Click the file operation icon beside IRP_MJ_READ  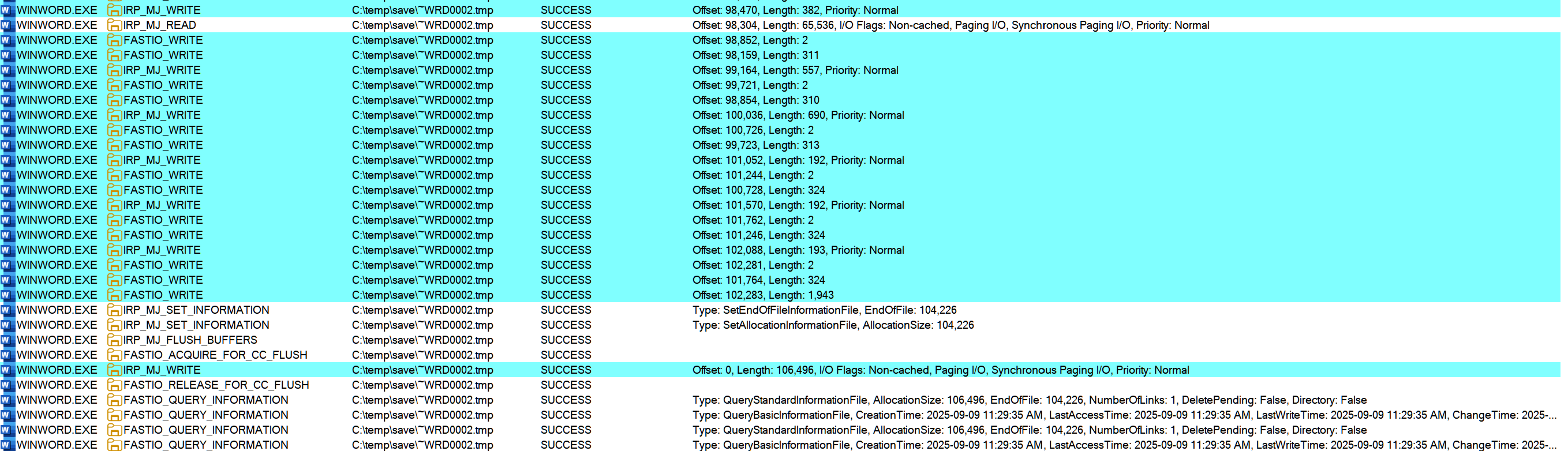(114, 25)
